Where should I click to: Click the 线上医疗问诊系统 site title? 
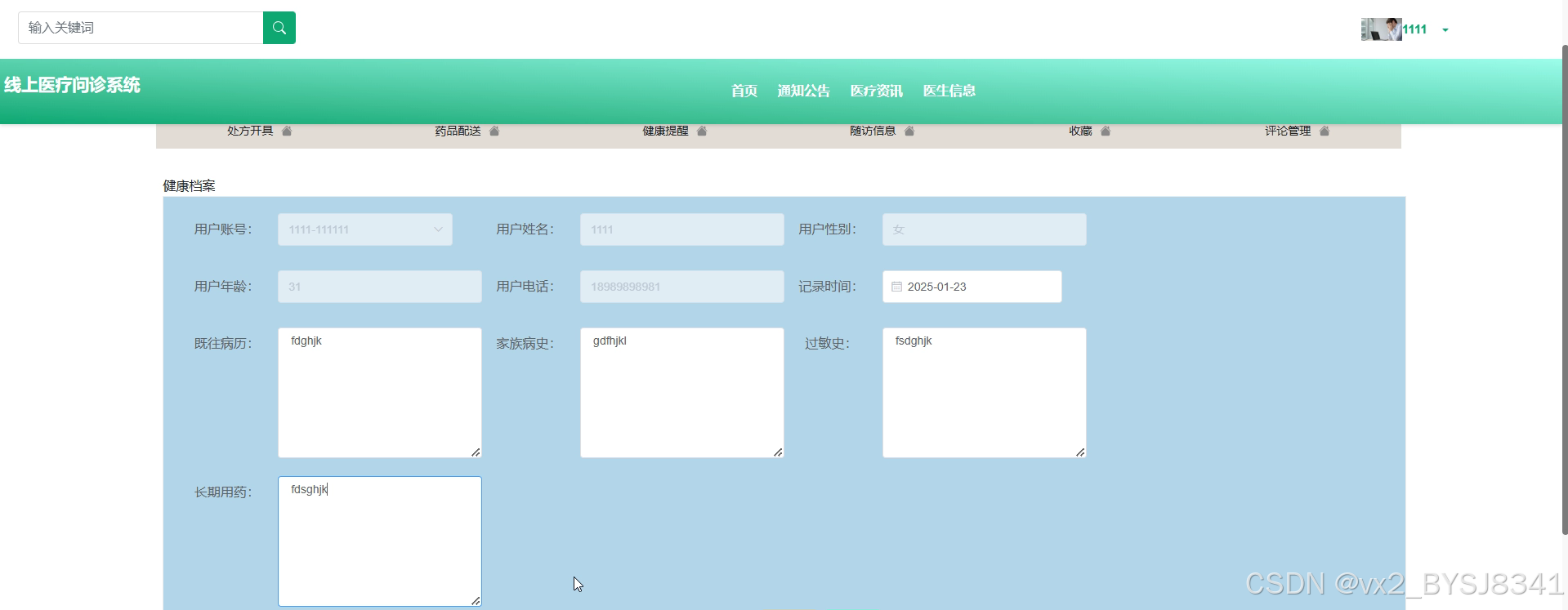point(72,85)
